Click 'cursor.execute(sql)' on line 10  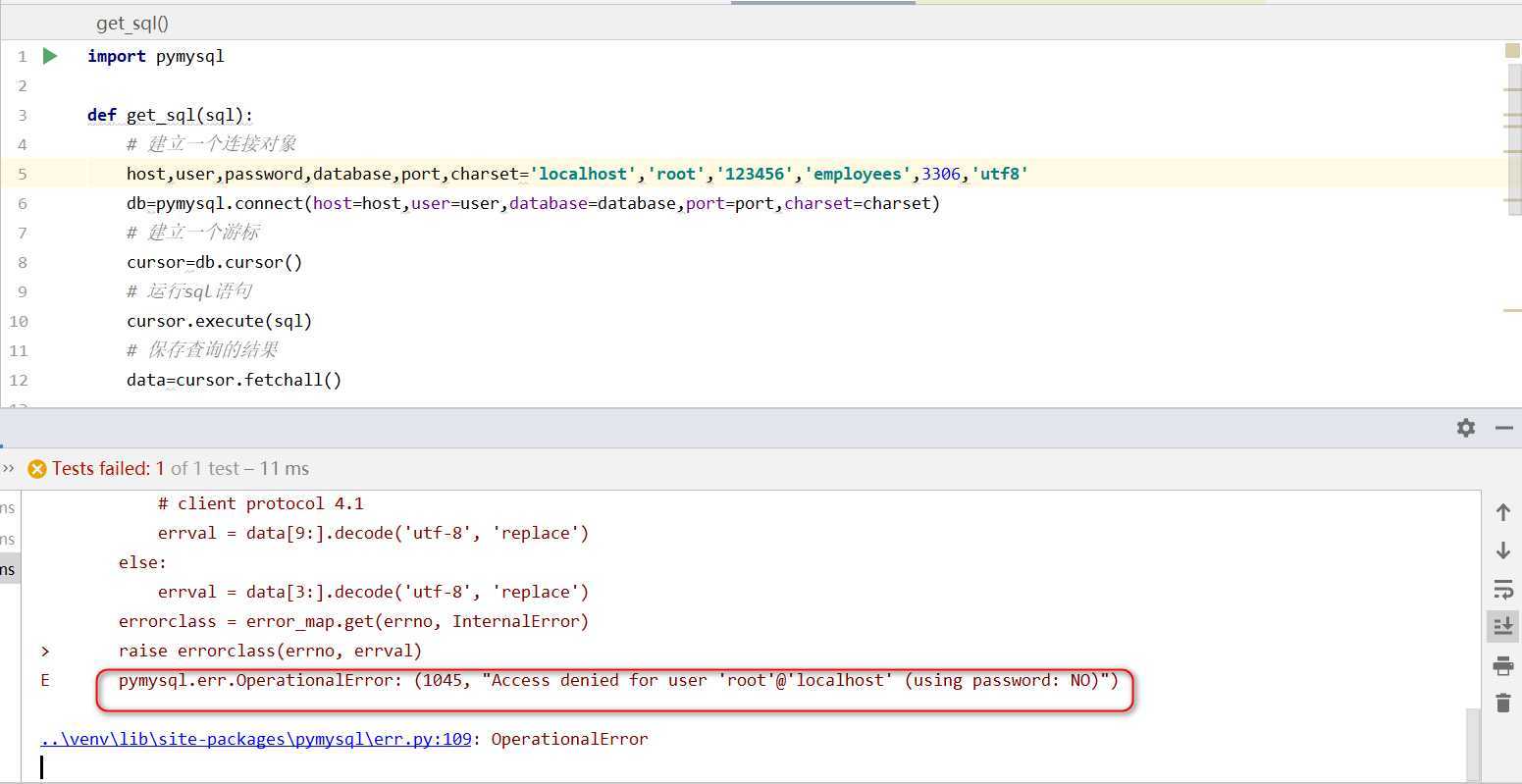[x=219, y=321]
